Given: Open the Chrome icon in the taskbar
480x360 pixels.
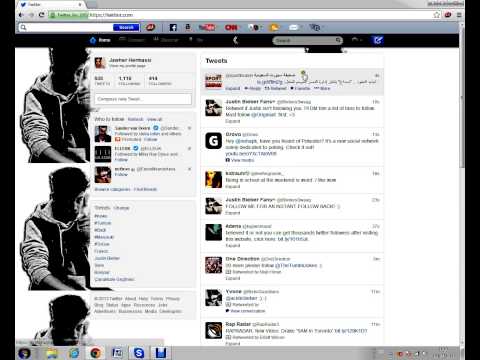Looking at the screenshot, I should pos(96,353).
